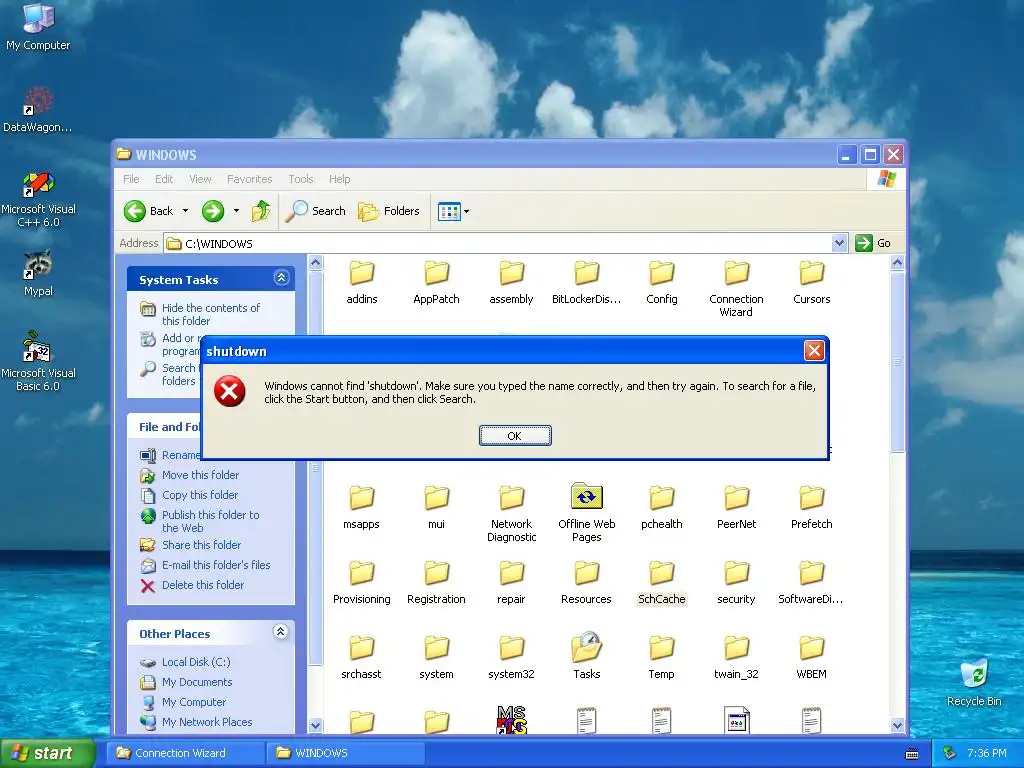This screenshot has width=1024, height=768.
Task: Click the Back arrow in the toolbar
Action: 135,211
